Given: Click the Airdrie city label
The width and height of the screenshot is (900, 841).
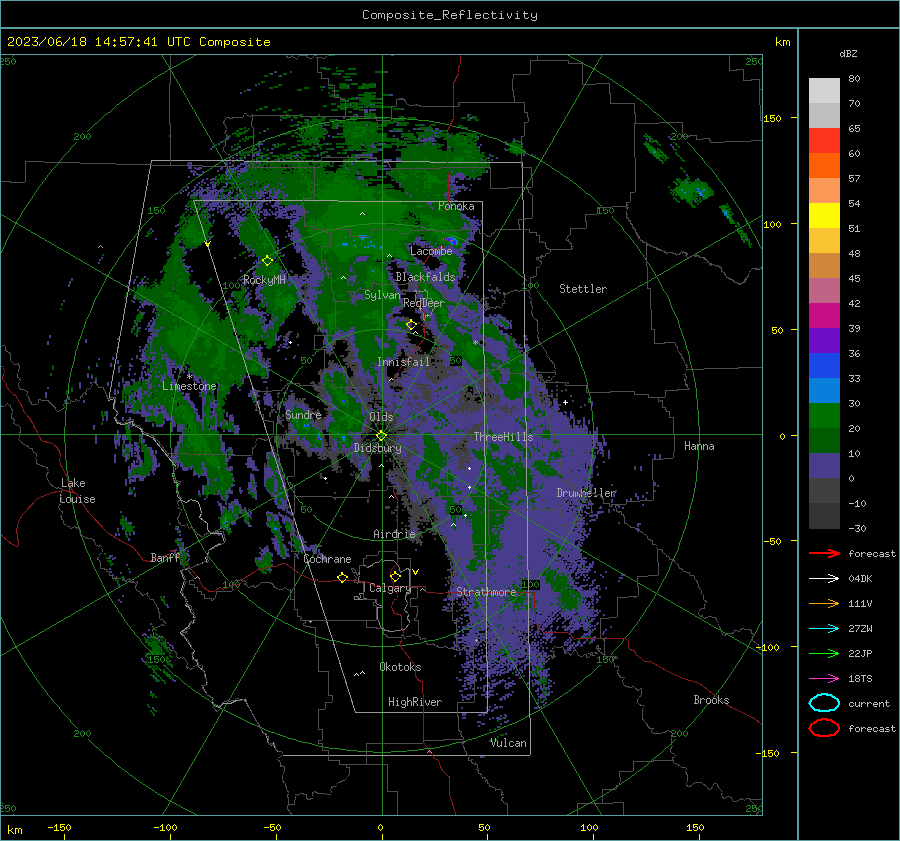Looking at the screenshot, I should coord(394,534).
